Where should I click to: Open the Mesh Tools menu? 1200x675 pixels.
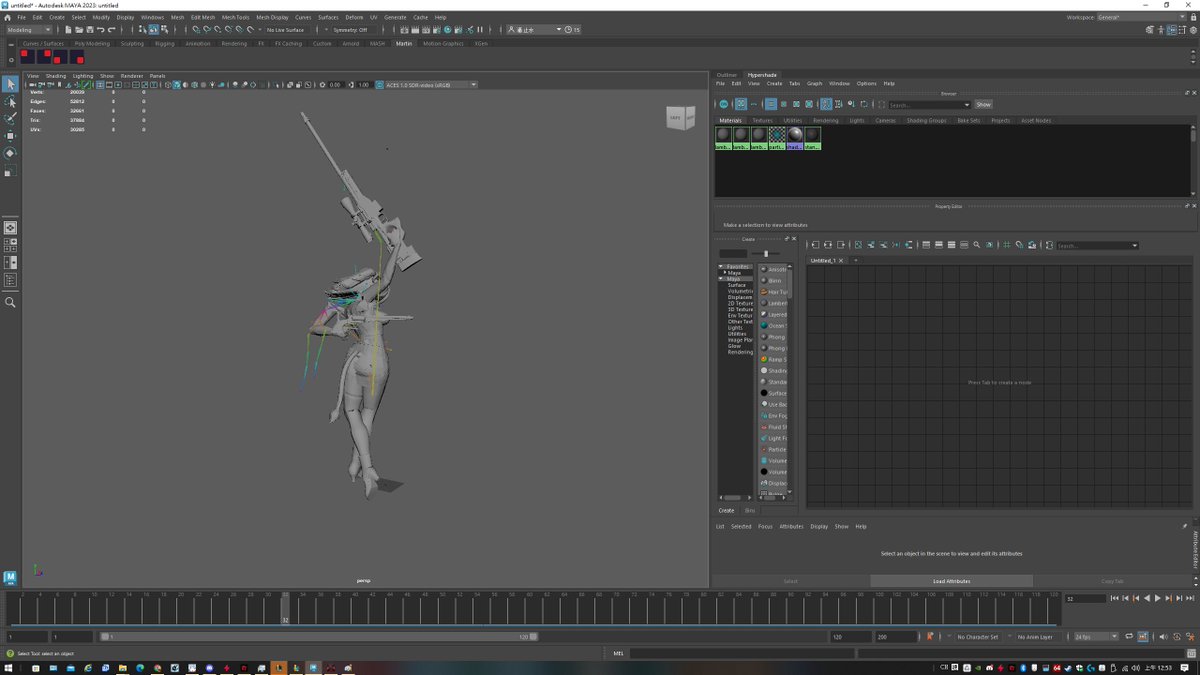[235, 17]
